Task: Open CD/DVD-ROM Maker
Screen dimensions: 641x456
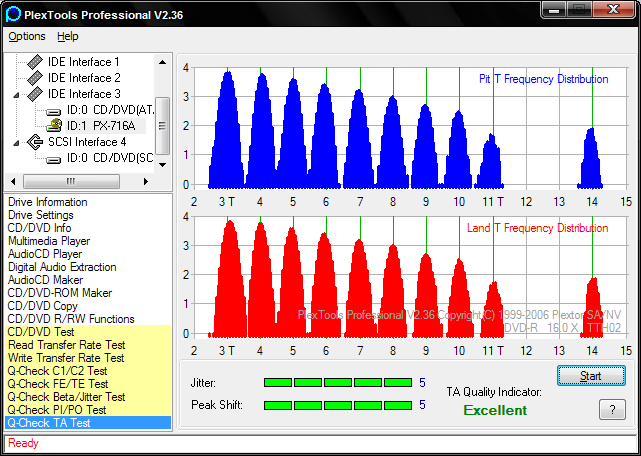Action: tap(60, 293)
